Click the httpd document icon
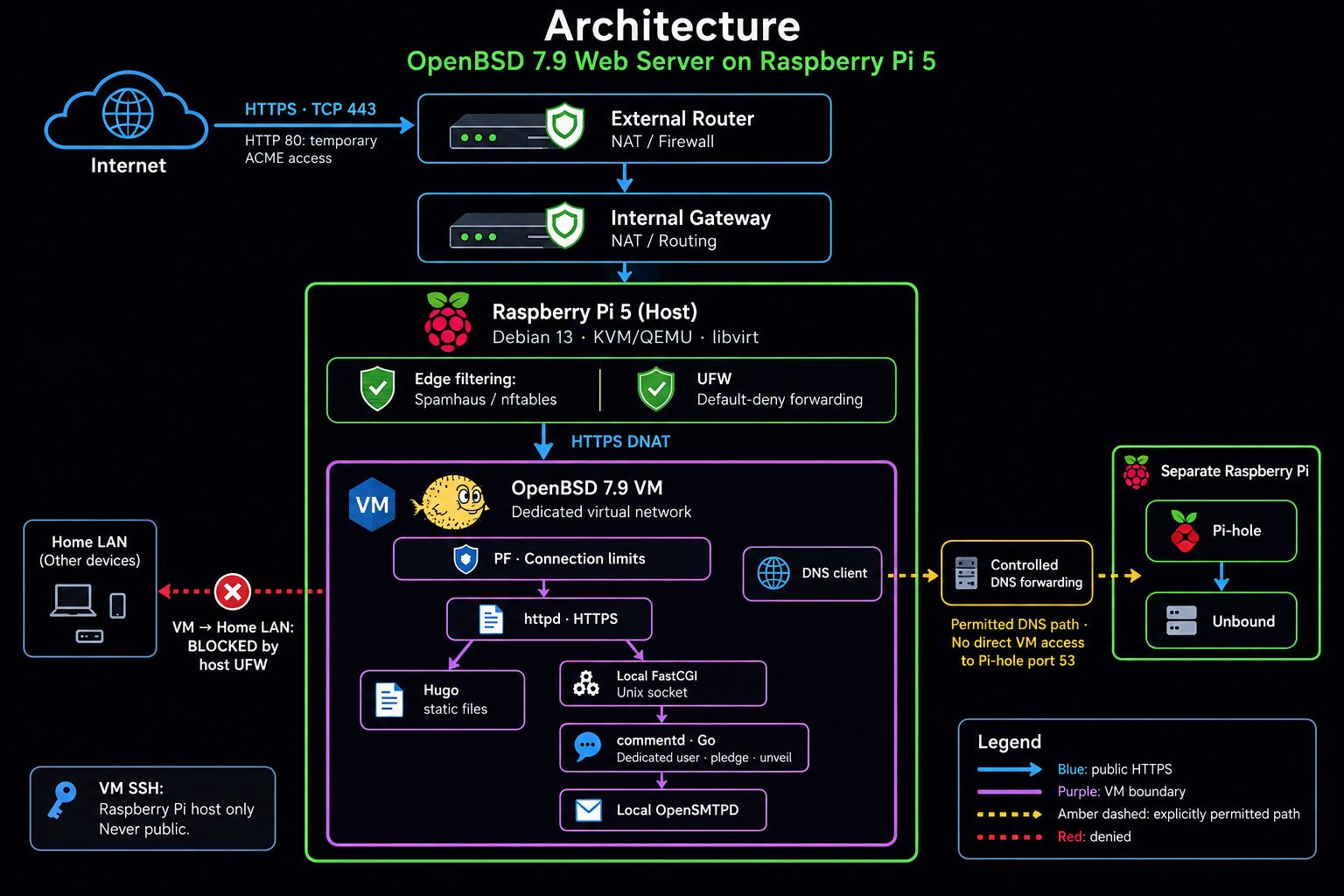The height and width of the screenshot is (896, 1344). click(491, 619)
